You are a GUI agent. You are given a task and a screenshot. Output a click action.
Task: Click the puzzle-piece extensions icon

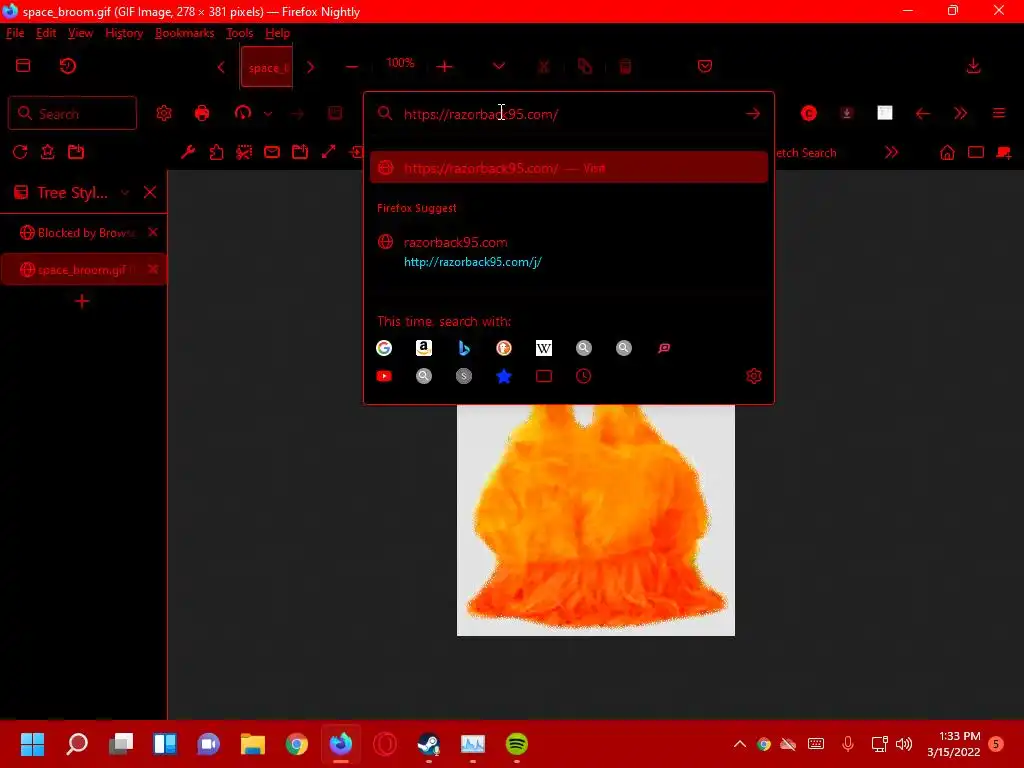pos(216,152)
